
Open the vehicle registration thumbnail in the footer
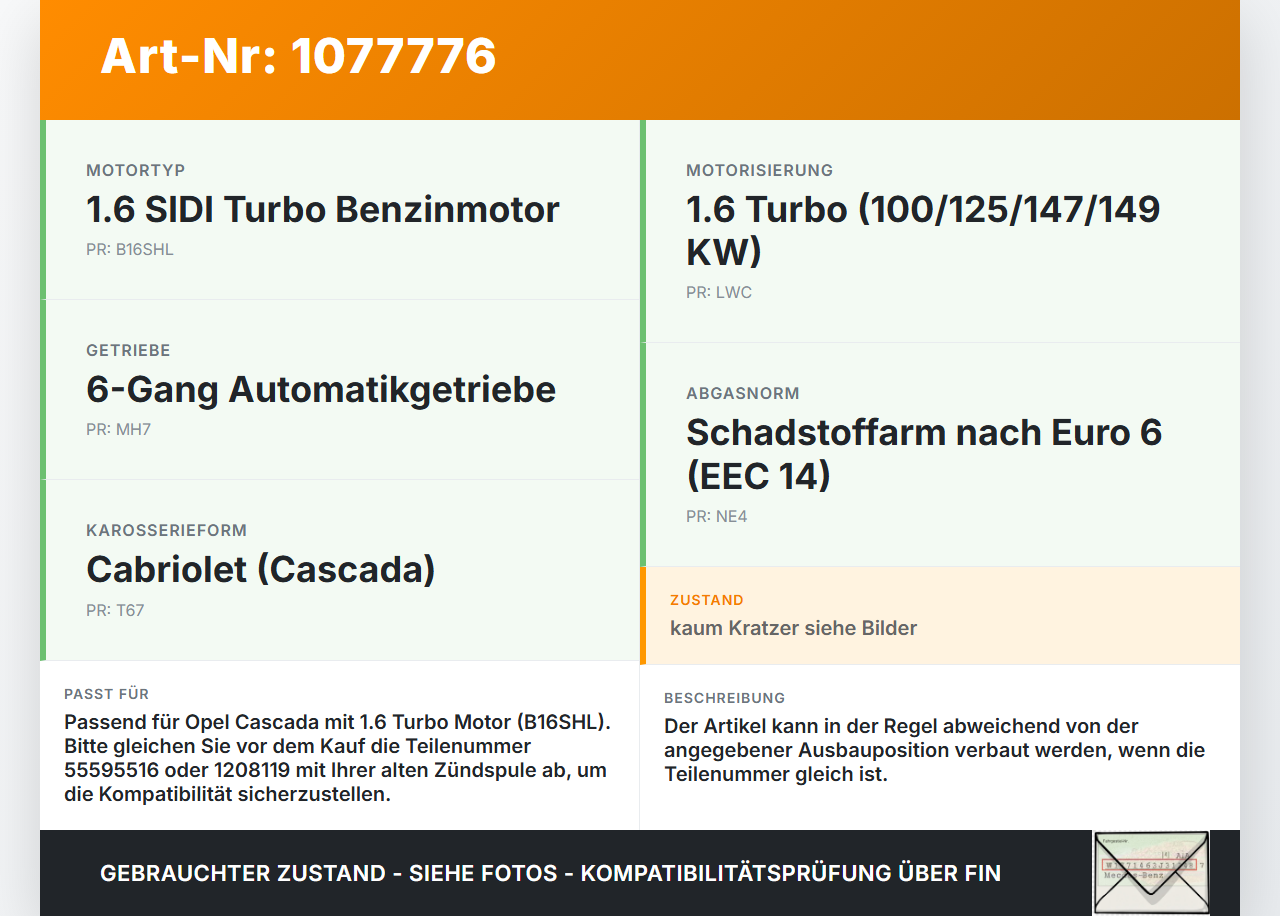pos(1151,873)
